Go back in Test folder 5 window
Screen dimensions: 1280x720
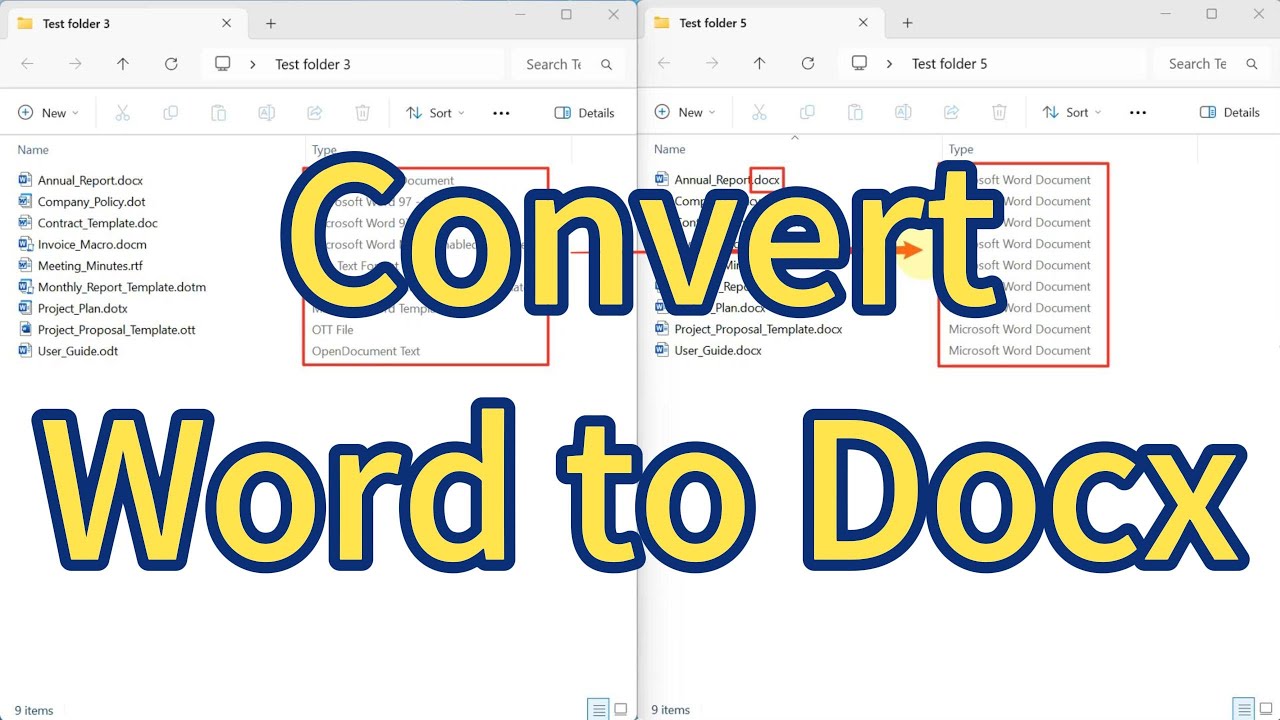(664, 63)
